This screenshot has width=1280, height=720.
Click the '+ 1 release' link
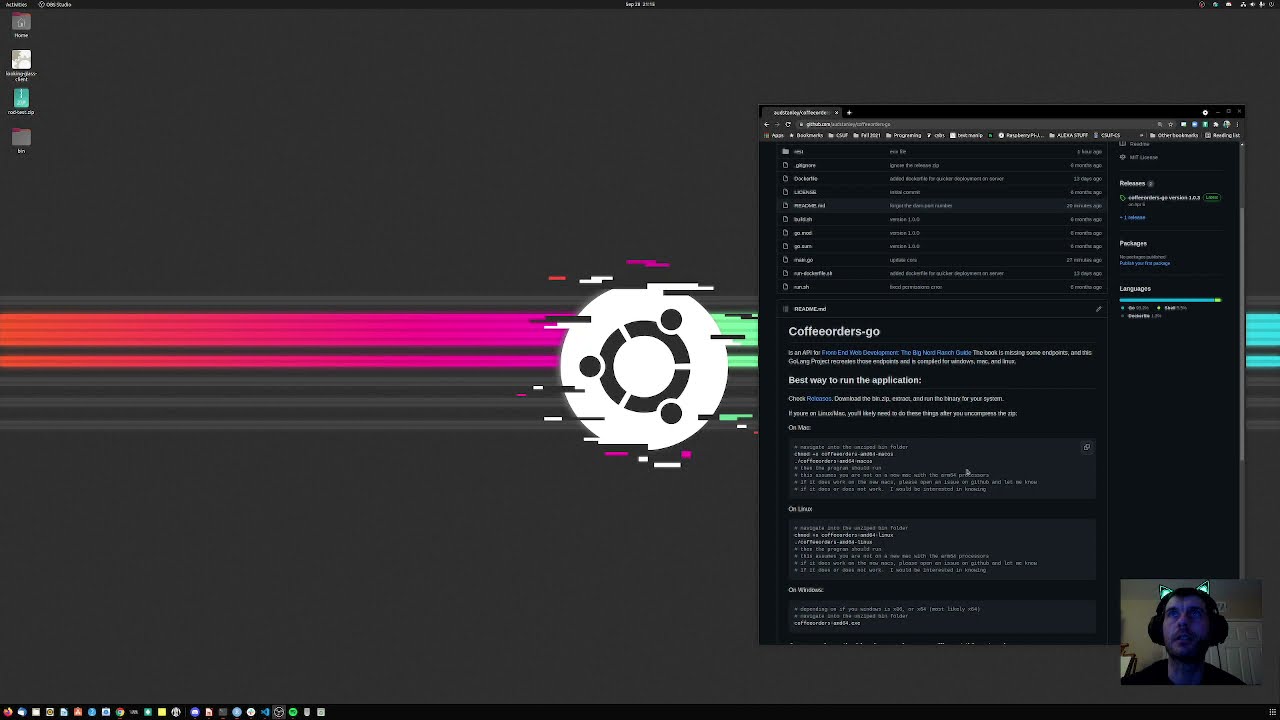[1134, 217]
